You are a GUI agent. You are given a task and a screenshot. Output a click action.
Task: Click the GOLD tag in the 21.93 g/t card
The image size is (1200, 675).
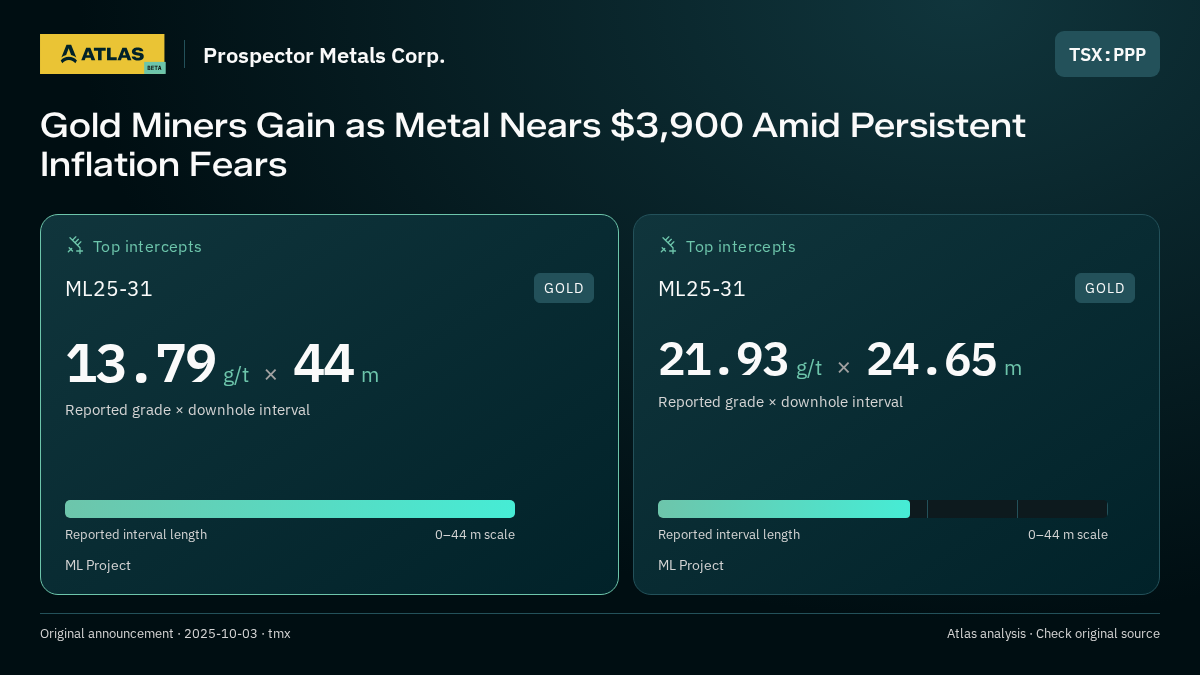(1105, 288)
